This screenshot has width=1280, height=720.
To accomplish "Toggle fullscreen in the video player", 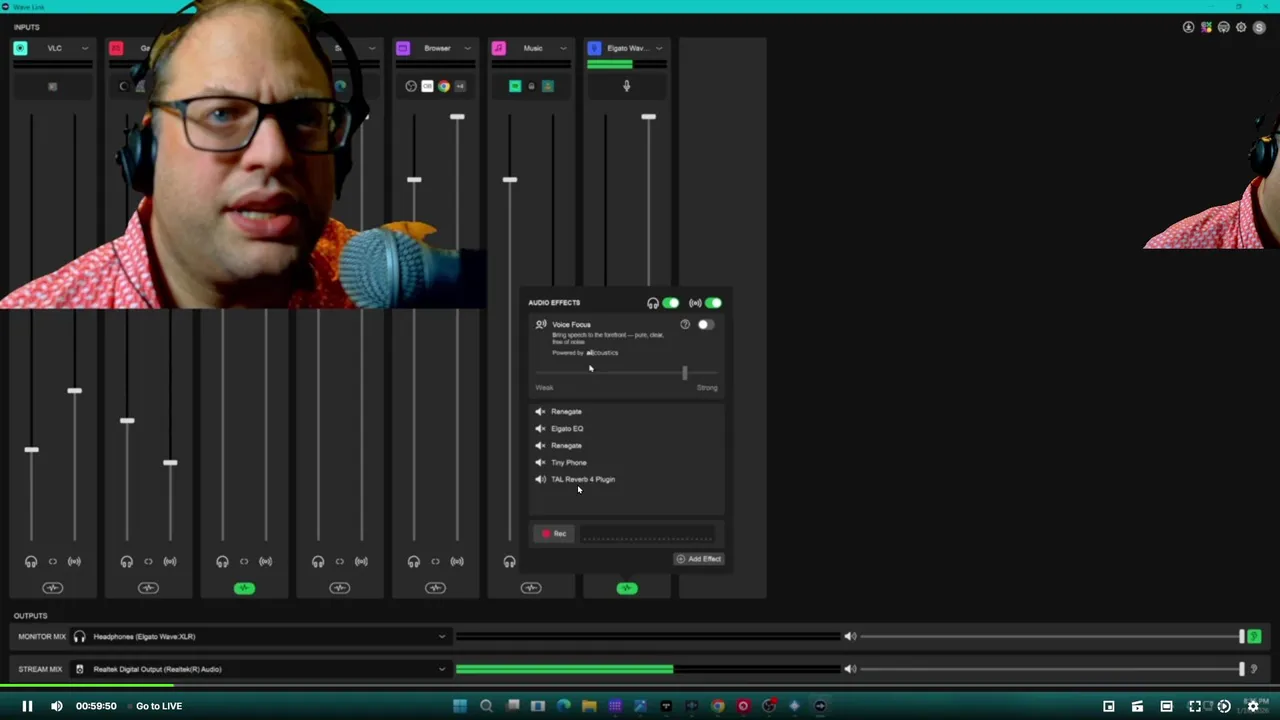I will [1194, 706].
